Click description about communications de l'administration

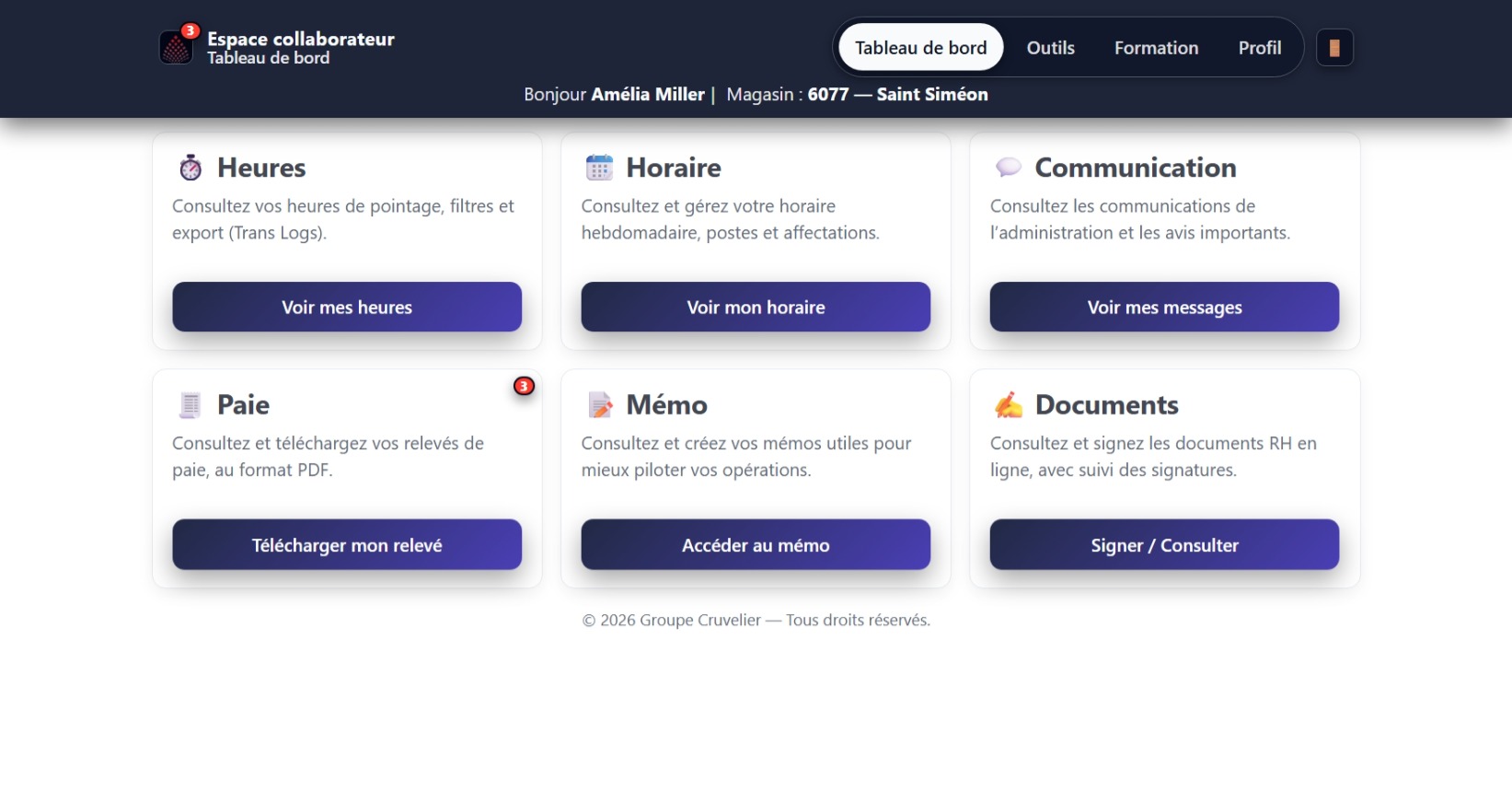[x=1140, y=219]
